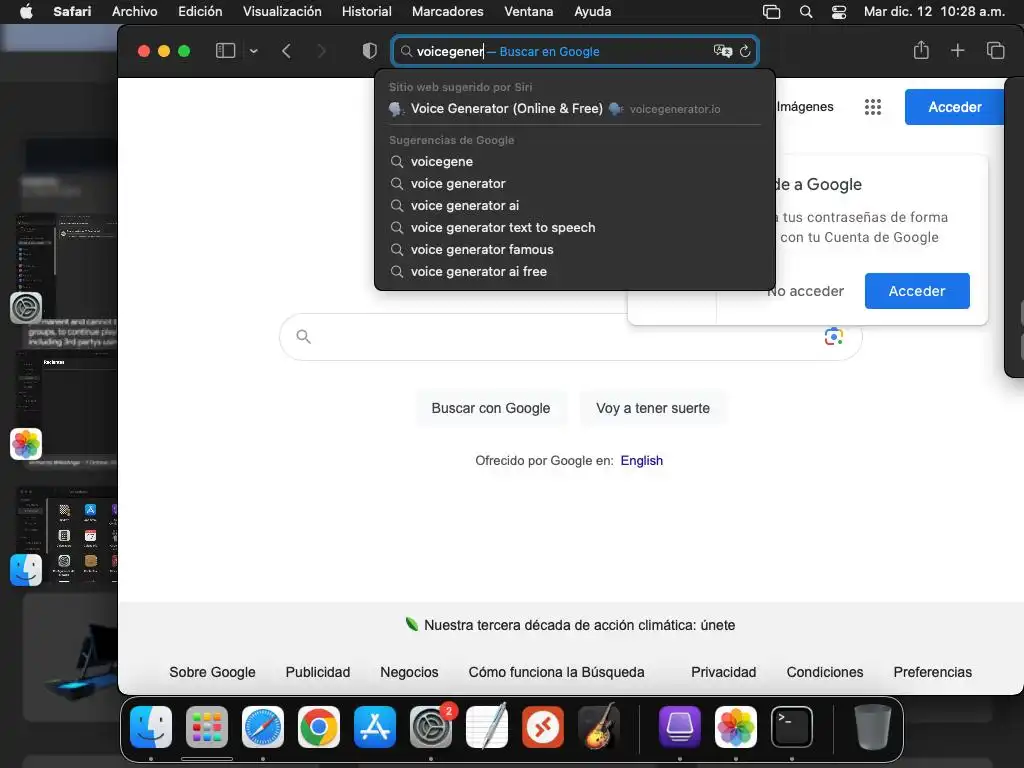Launch Google Chrome from the Dock
The image size is (1024, 768).
point(319,726)
